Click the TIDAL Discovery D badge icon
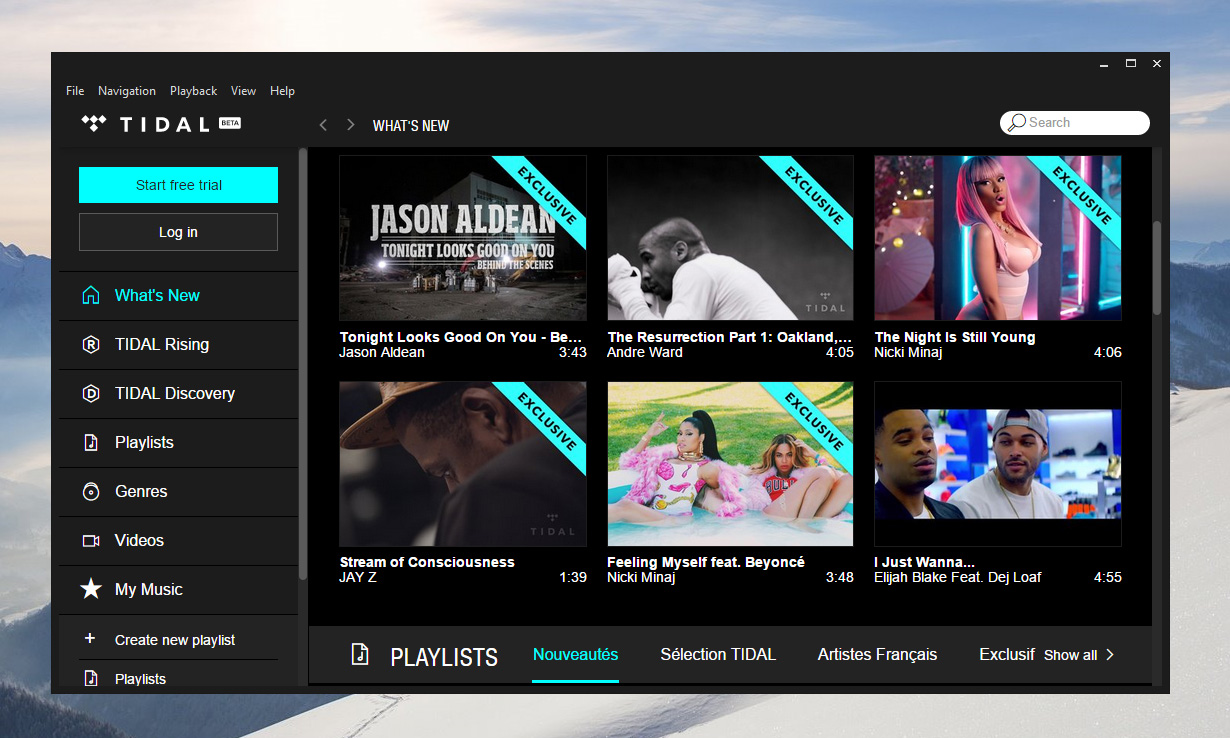This screenshot has width=1230, height=738. pos(91,394)
